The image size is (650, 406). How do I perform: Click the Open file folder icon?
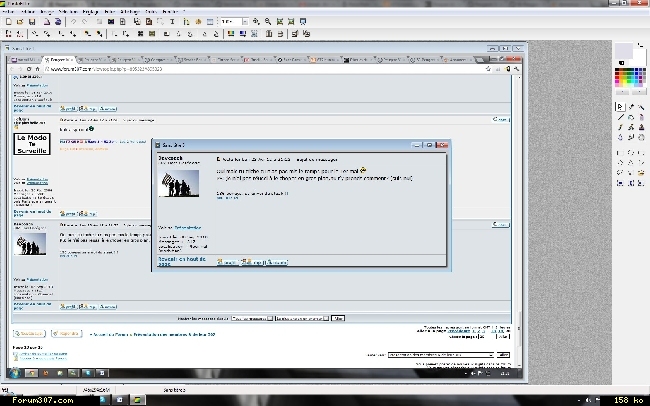pos(19,21)
